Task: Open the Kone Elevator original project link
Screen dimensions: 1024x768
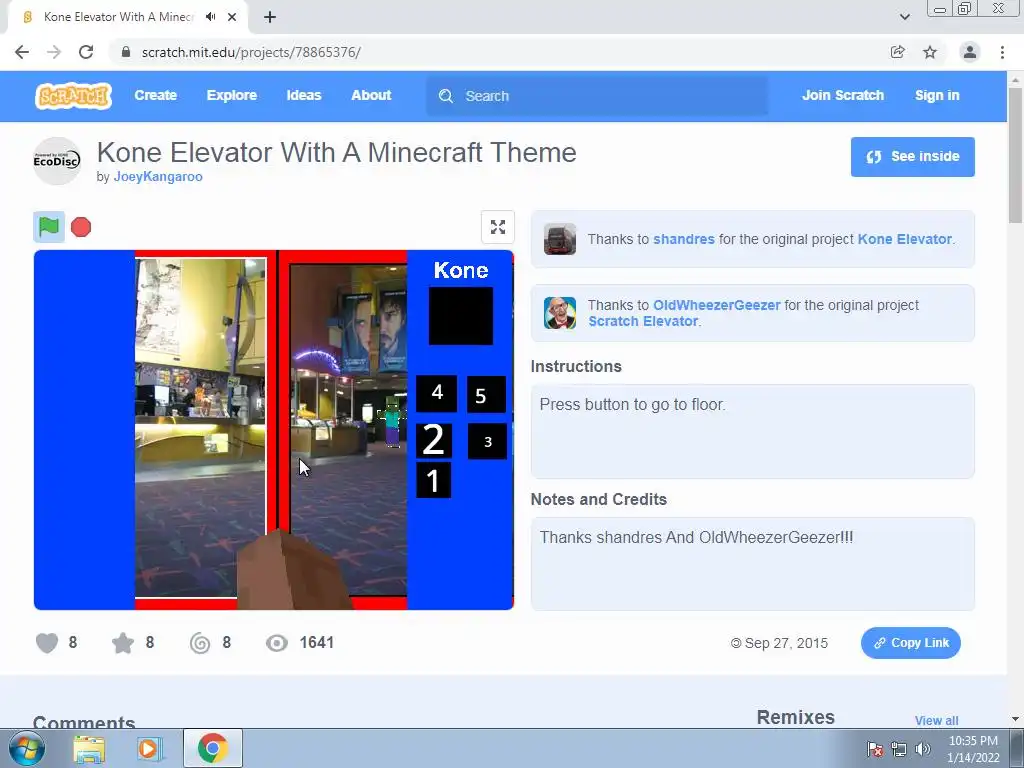Action: click(904, 239)
